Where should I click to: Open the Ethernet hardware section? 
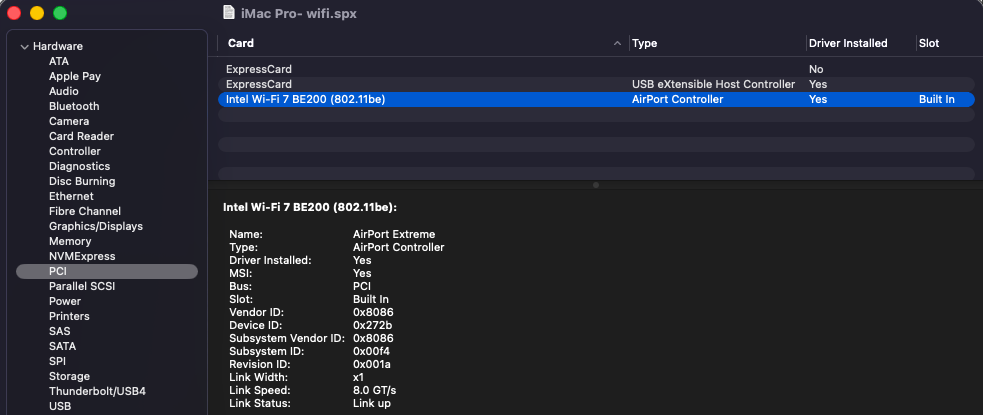[71, 196]
